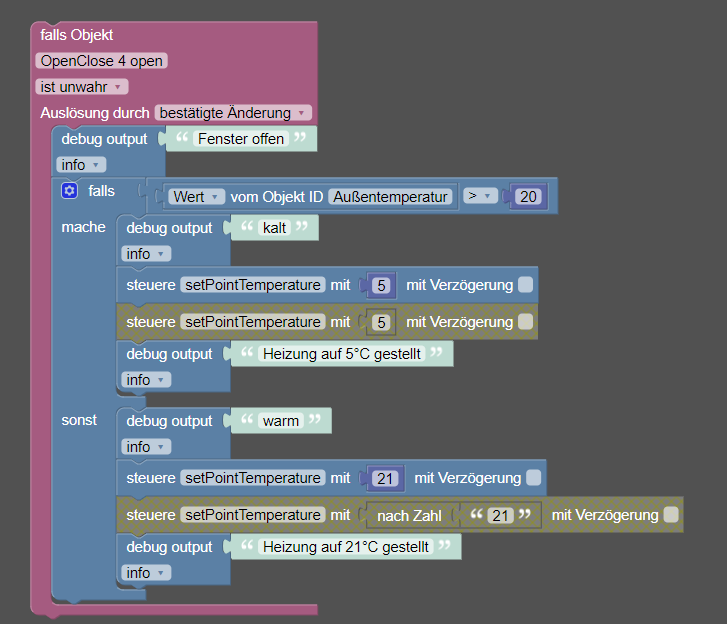Click the 'sonst' label of if block
727x624 pixels.
(x=79, y=420)
